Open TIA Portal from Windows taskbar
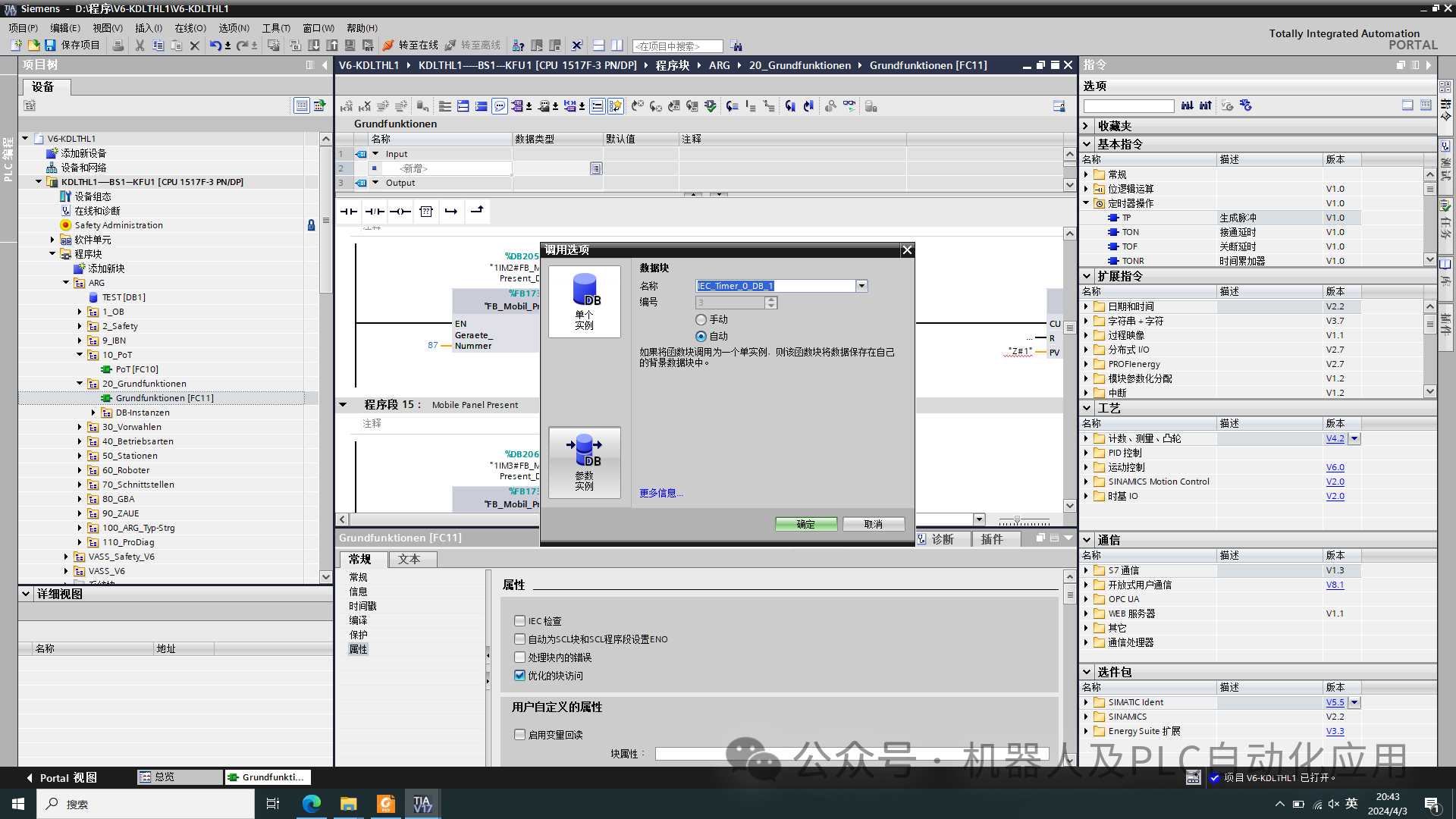The height and width of the screenshot is (819, 1456). (422, 804)
